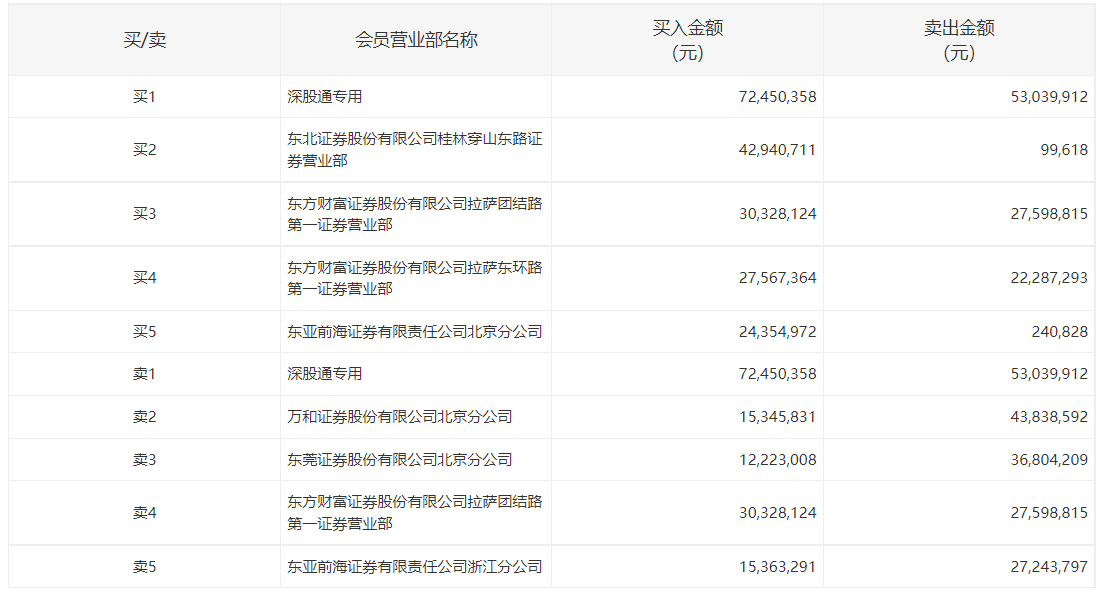Click 东莞证券股份有限公司北京分公司 name
This screenshot has height=599, width=1104.
399,460
